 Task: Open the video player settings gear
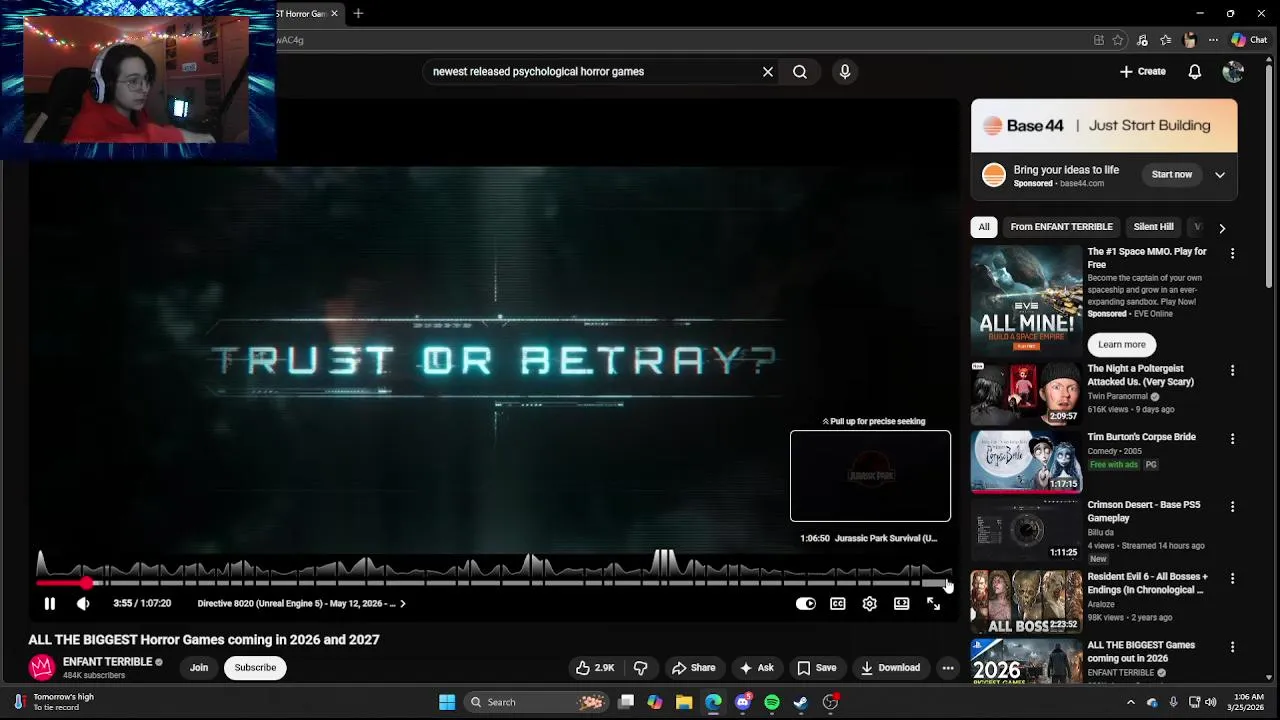(869, 603)
